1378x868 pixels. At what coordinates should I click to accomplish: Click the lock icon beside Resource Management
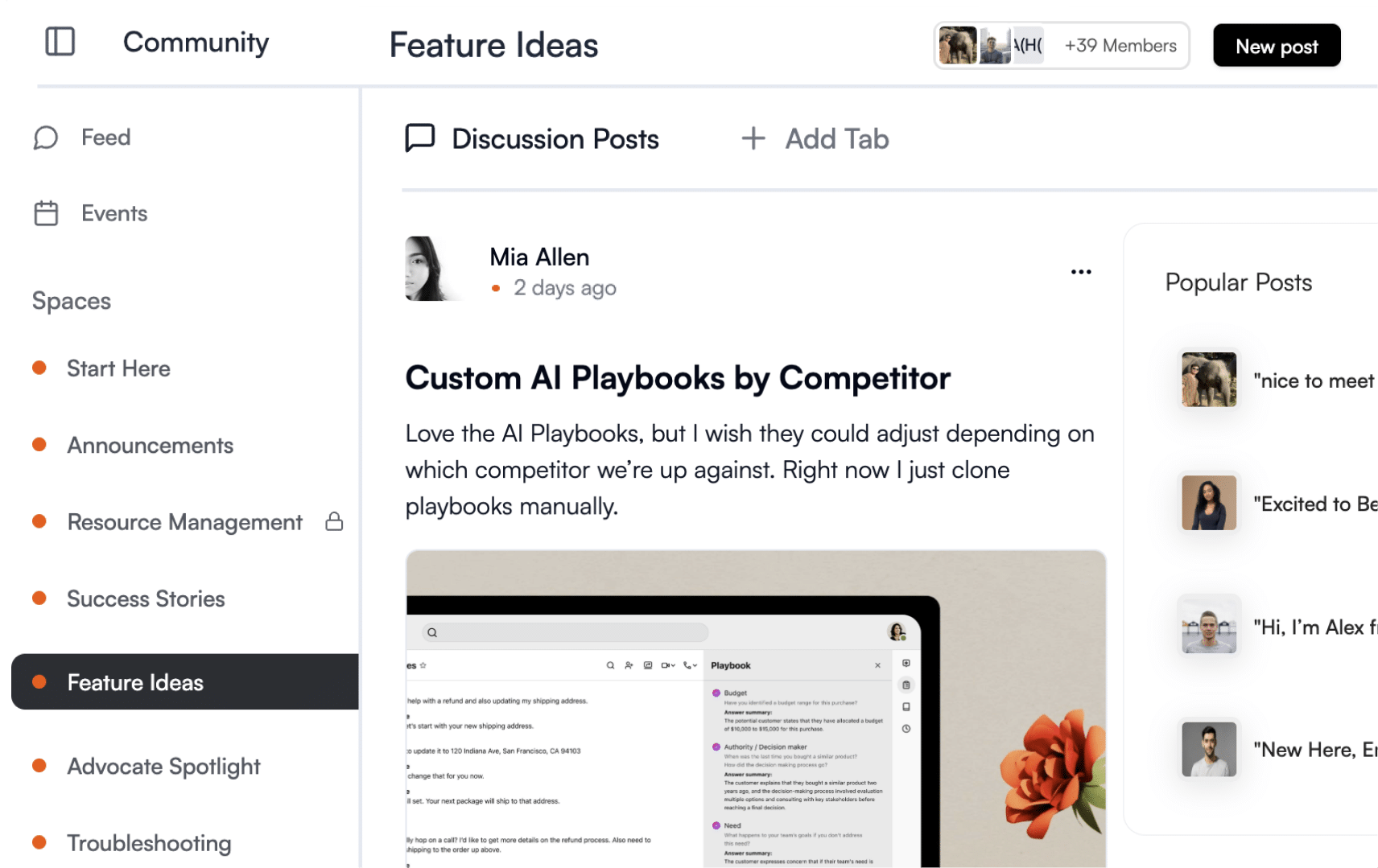[x=334, y=522]
